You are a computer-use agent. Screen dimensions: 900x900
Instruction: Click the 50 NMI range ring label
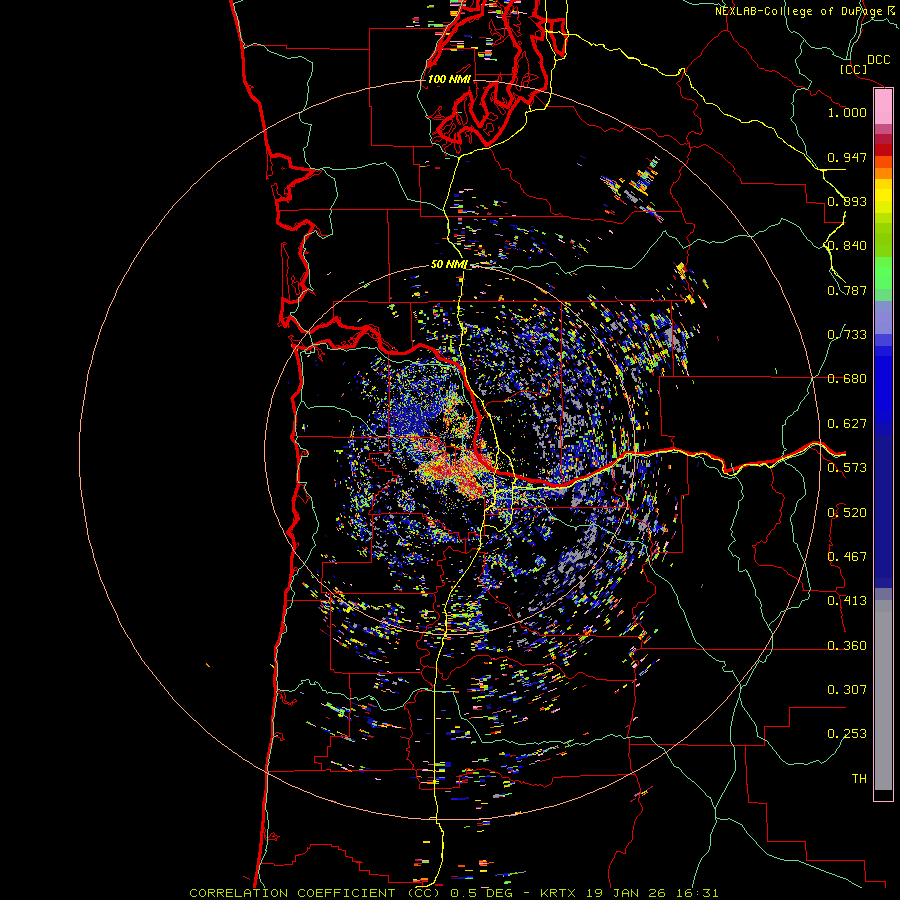pyautogui.click(x=449, y=265)
